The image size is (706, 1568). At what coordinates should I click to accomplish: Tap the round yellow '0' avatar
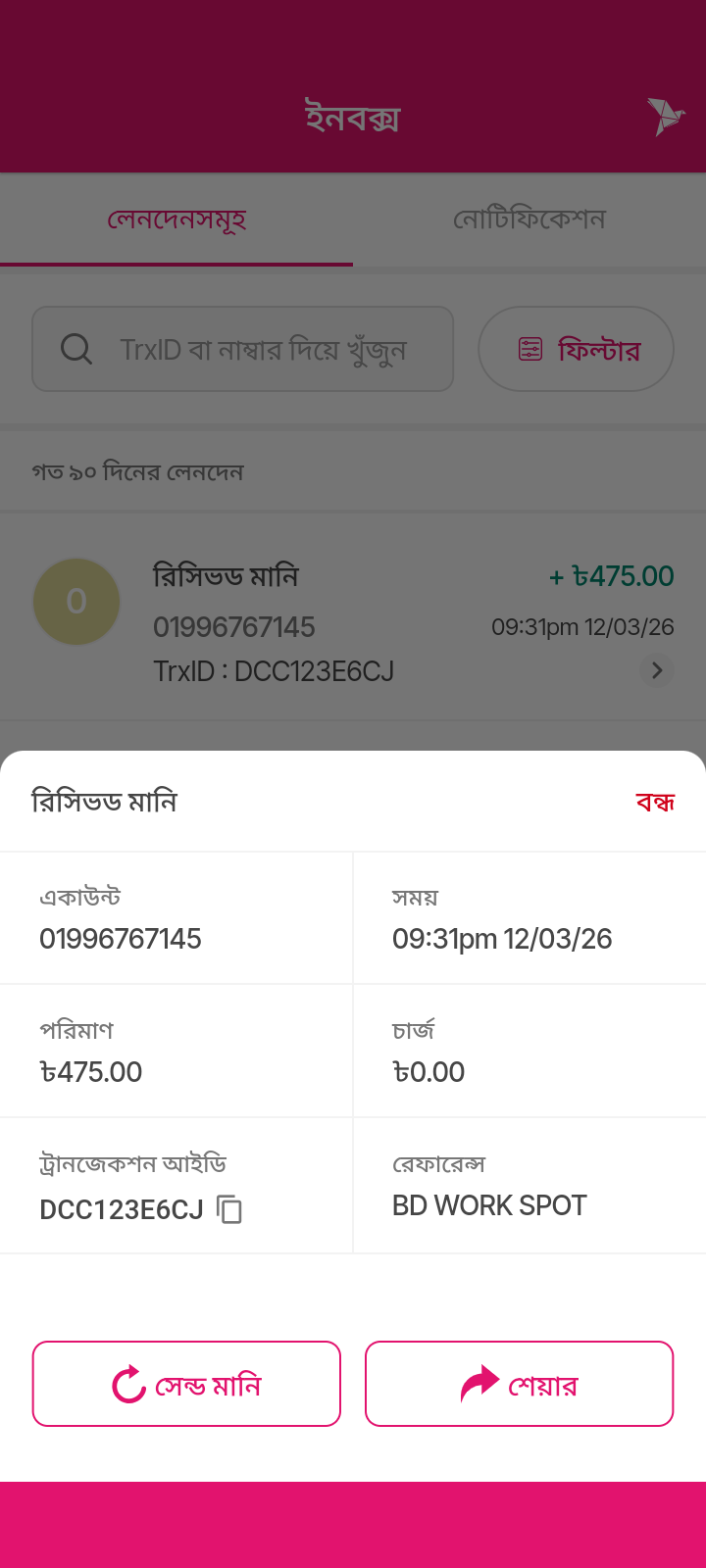pos(76,602)
